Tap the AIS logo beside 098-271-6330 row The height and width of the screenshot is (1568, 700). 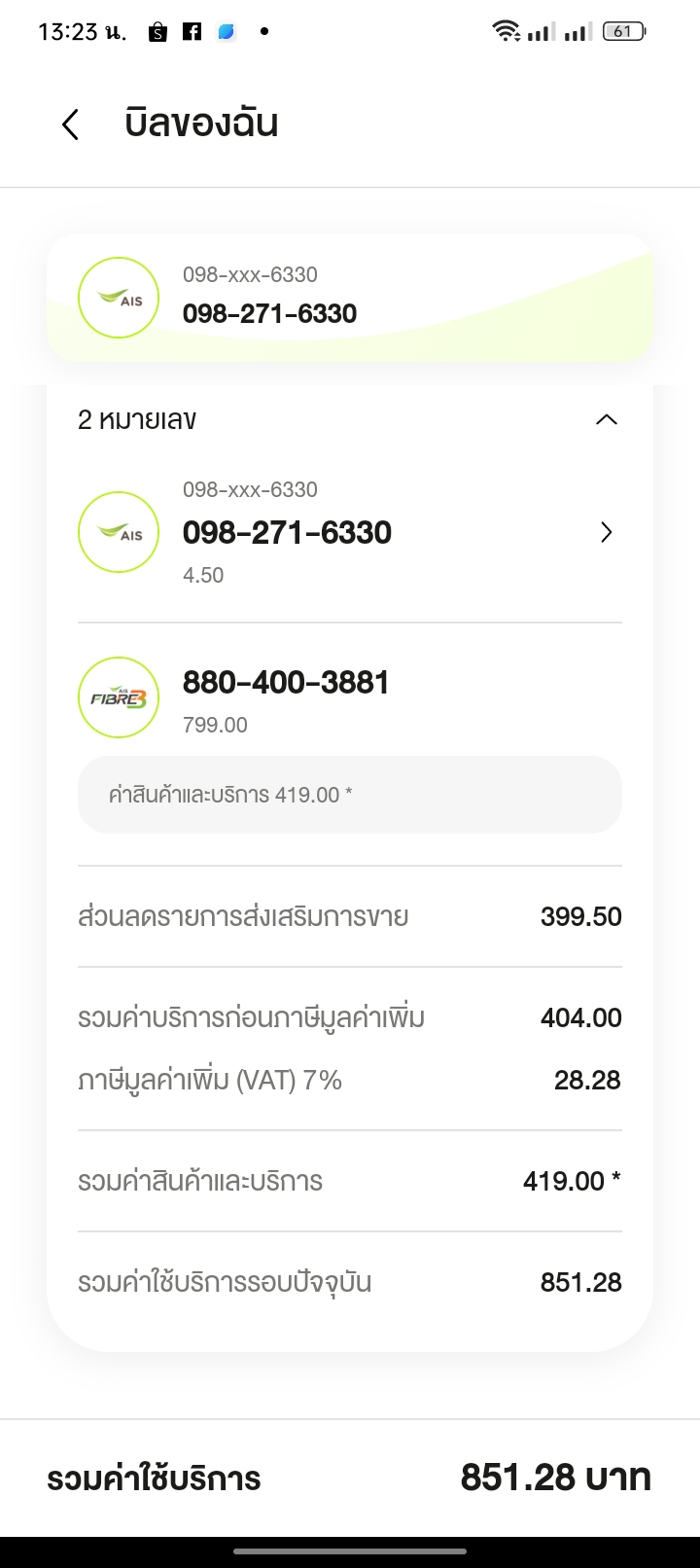(118, 532)
